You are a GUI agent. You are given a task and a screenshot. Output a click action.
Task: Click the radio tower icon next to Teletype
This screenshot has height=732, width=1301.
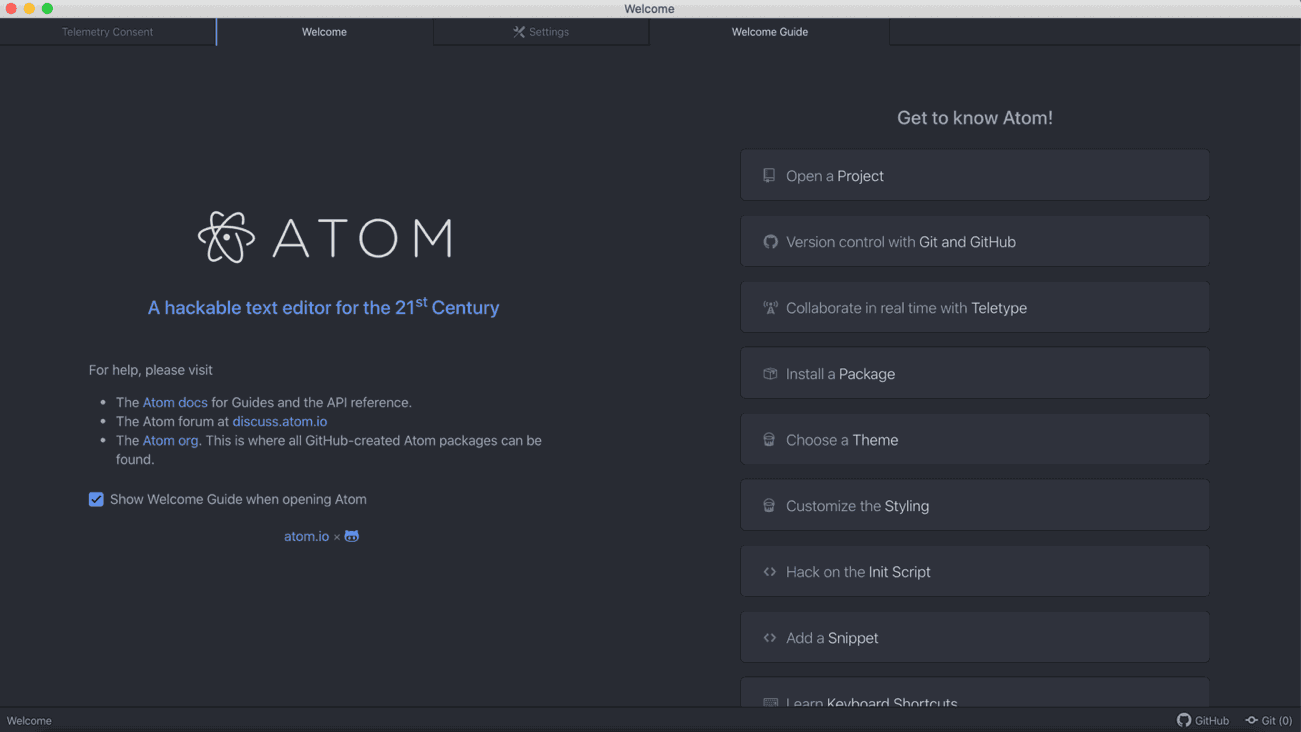pos(770,308)
